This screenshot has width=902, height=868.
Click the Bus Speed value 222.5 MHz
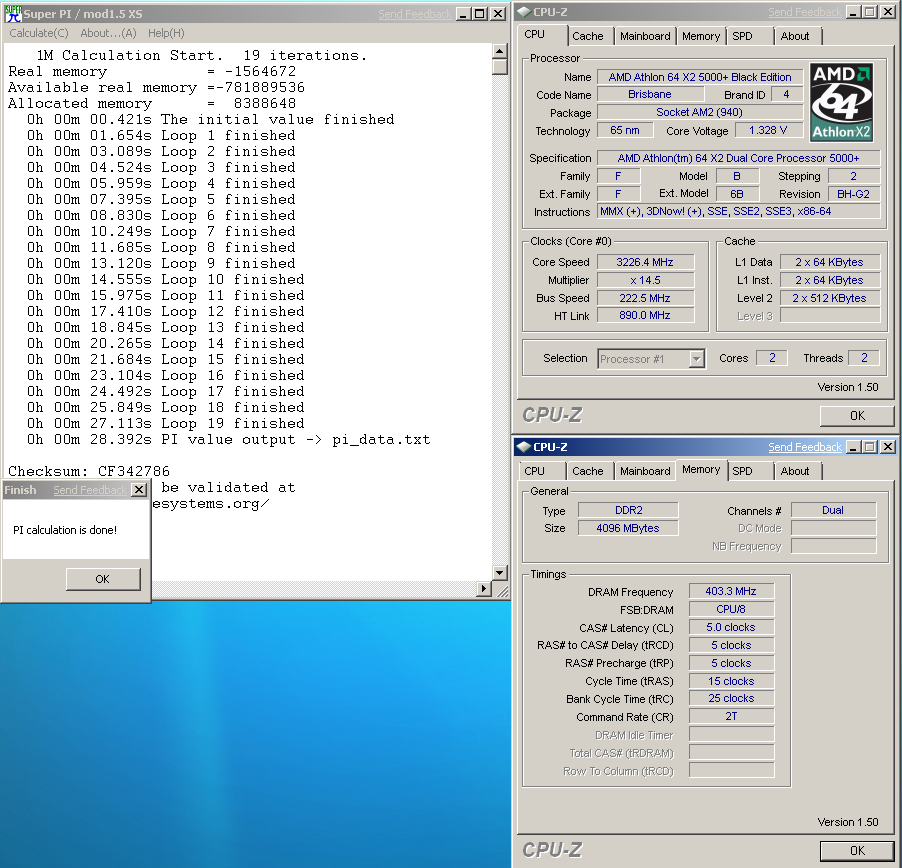coord(645,298)
